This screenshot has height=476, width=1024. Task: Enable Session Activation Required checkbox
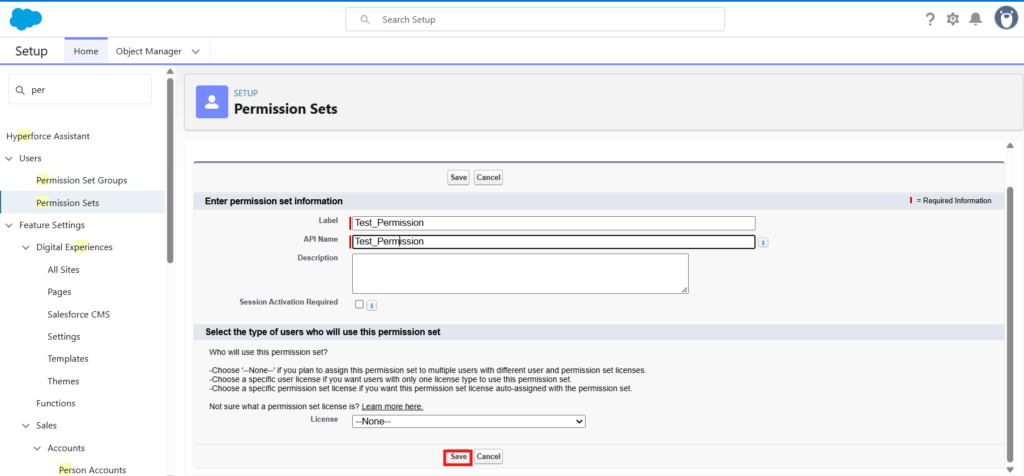click(x=359, y=304)
